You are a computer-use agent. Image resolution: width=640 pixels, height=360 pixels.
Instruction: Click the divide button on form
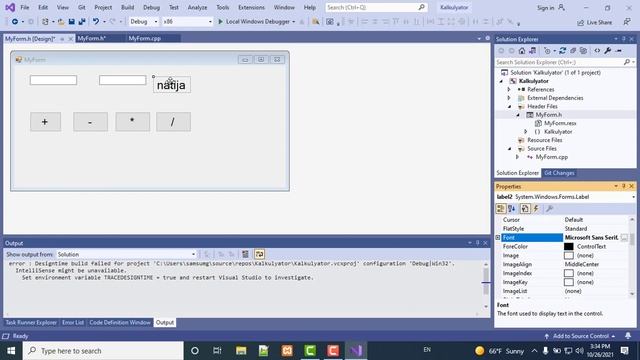173,122
